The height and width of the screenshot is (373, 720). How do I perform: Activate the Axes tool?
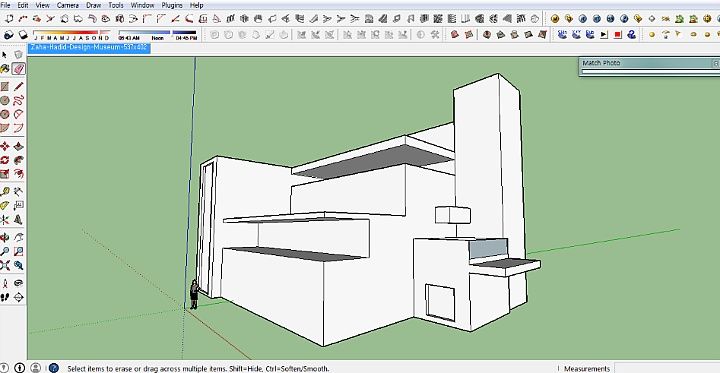[5, 219]
